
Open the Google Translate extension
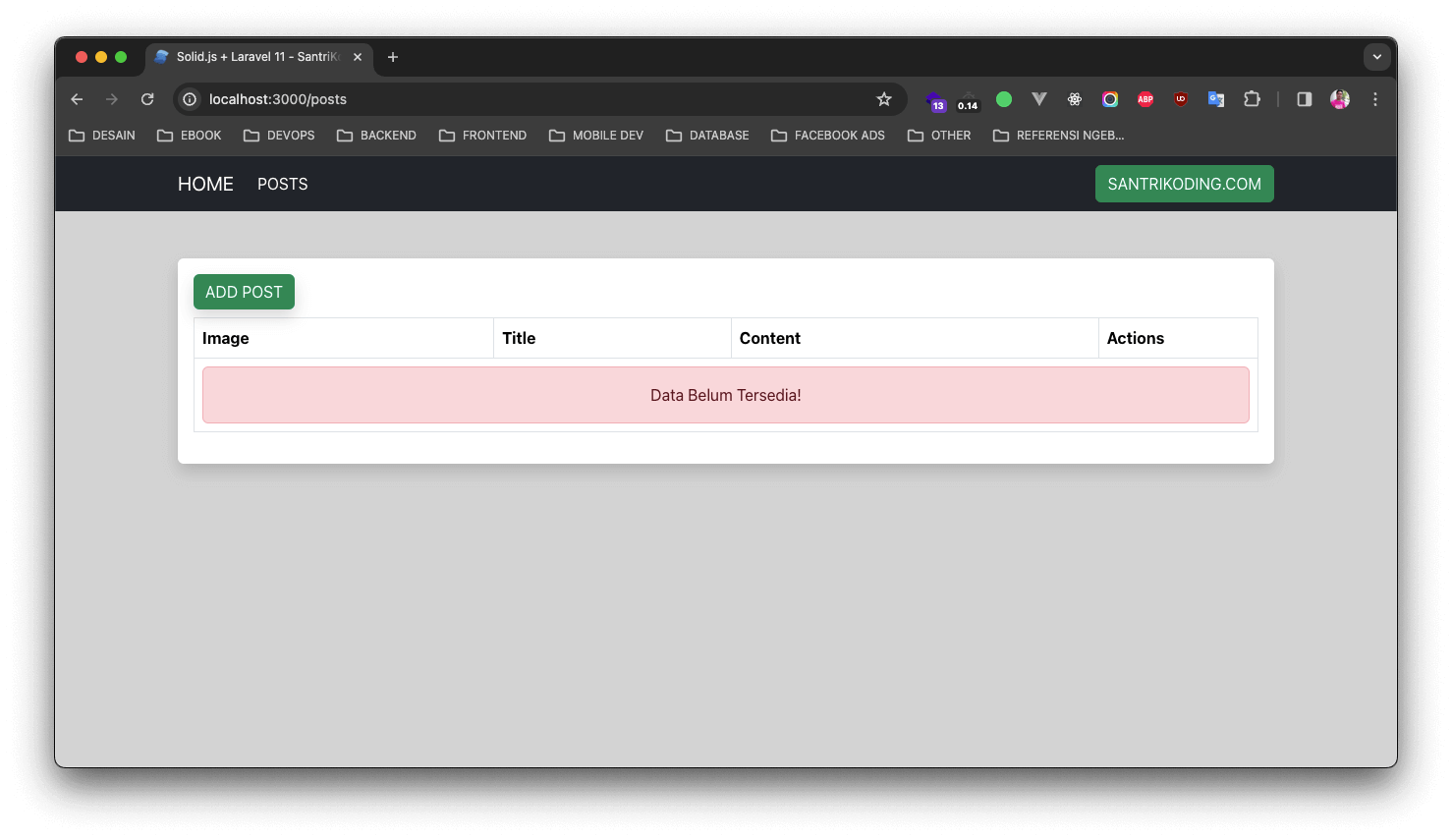point(1216,99)
